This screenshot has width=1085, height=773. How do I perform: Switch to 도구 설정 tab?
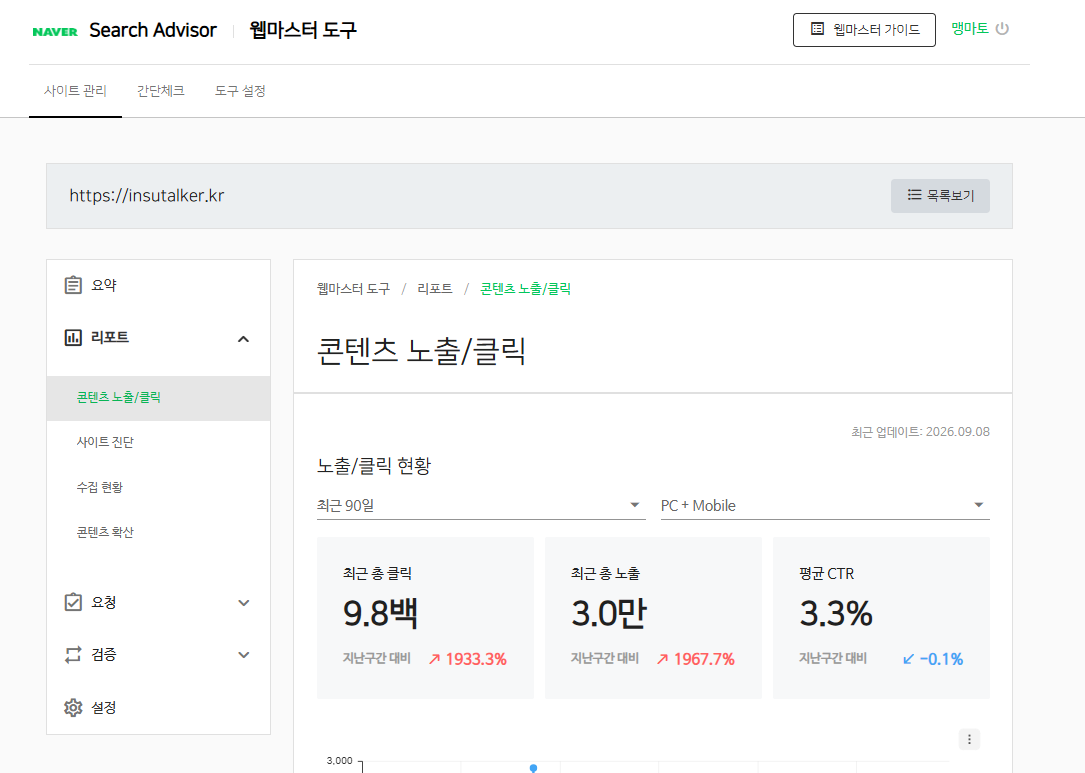[x=240, y=91]
